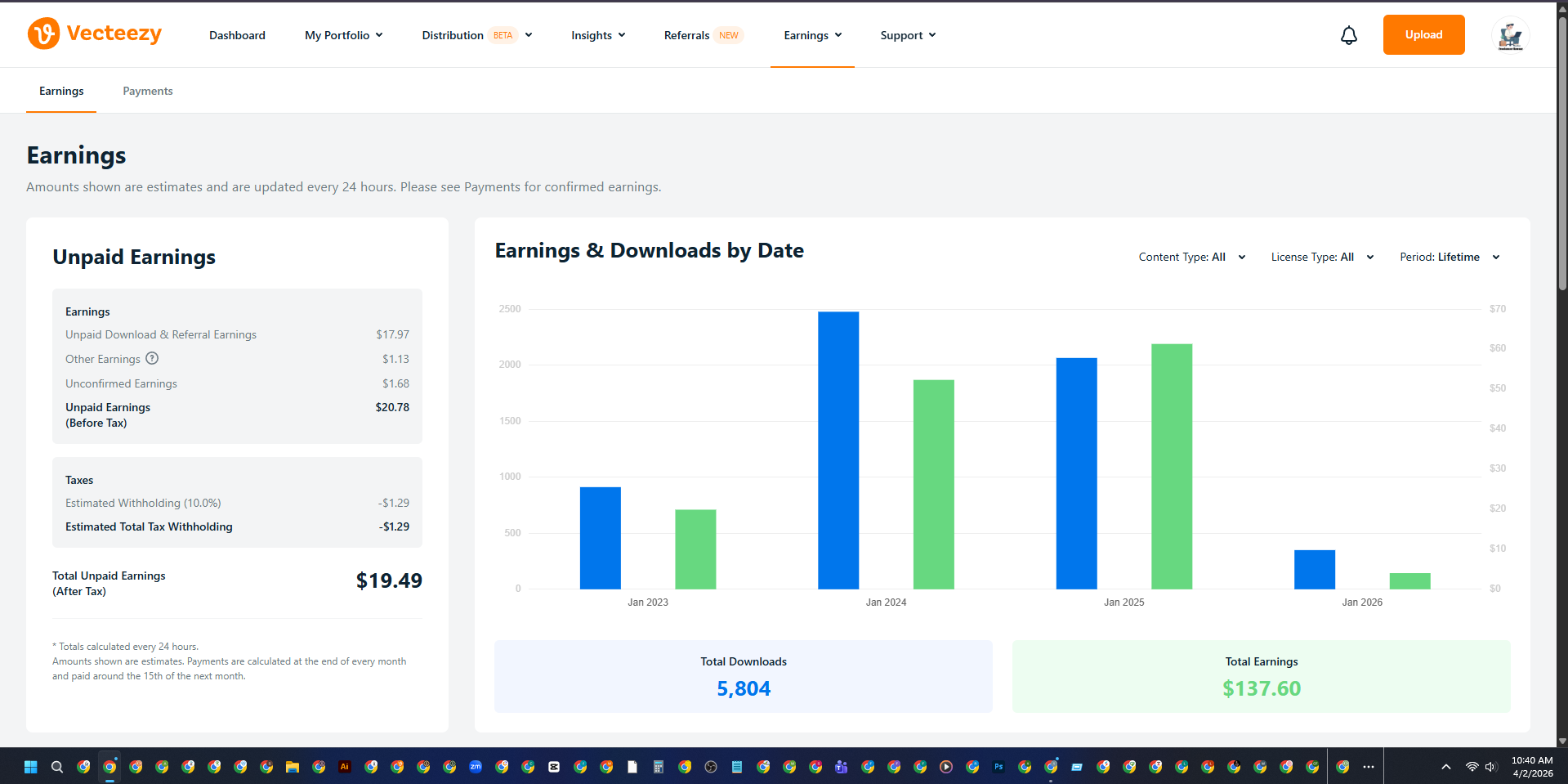
Task: Go to Dashboard in navigation
Action: coord(237,35)
